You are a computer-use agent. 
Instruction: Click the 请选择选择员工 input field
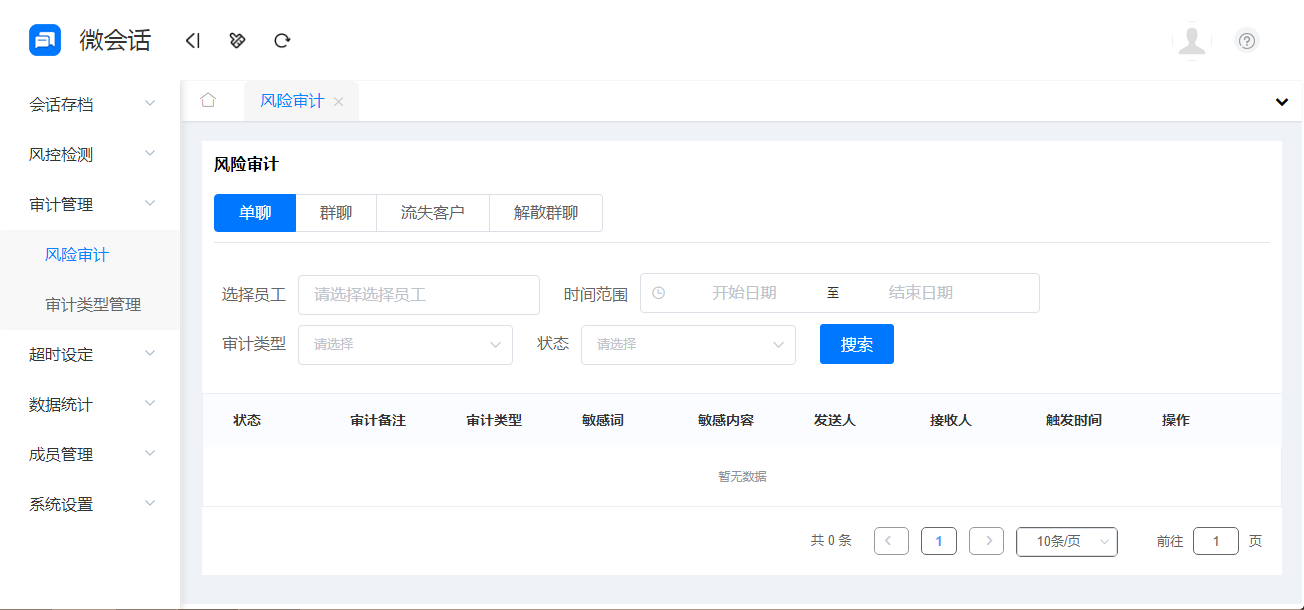pyautogui.click(x=418, y=294)
